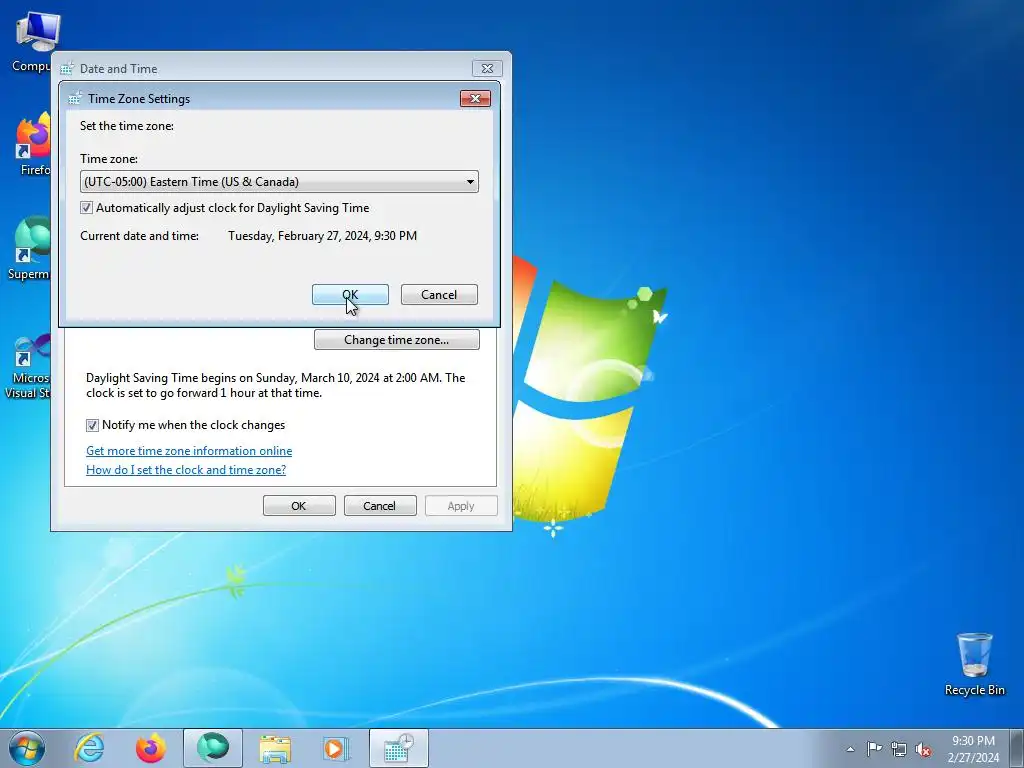Click Change time zone button
This screenshot has height=768, width=1024.
[396, 340]
